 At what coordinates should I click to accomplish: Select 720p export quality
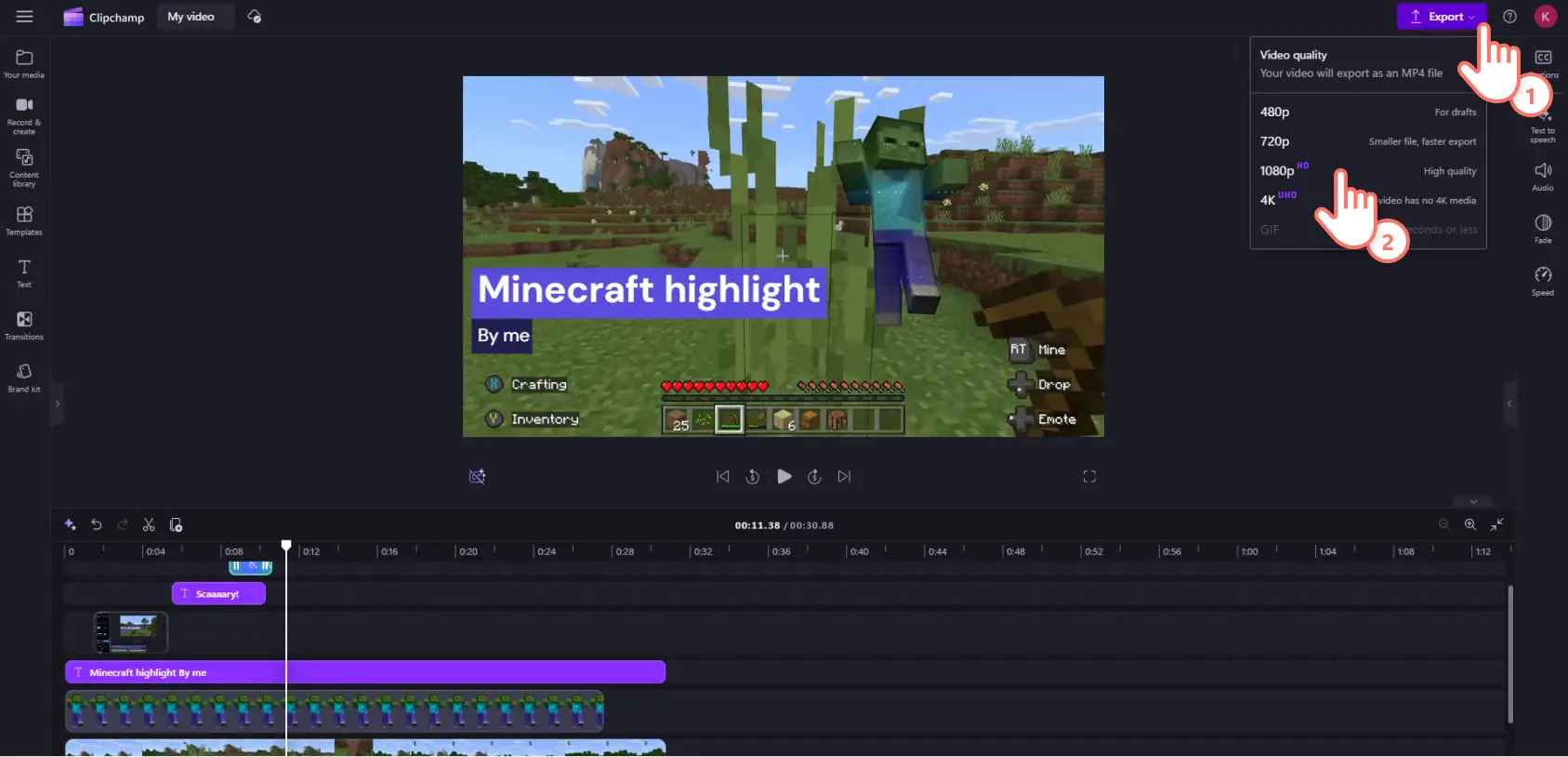(1367, 141)
